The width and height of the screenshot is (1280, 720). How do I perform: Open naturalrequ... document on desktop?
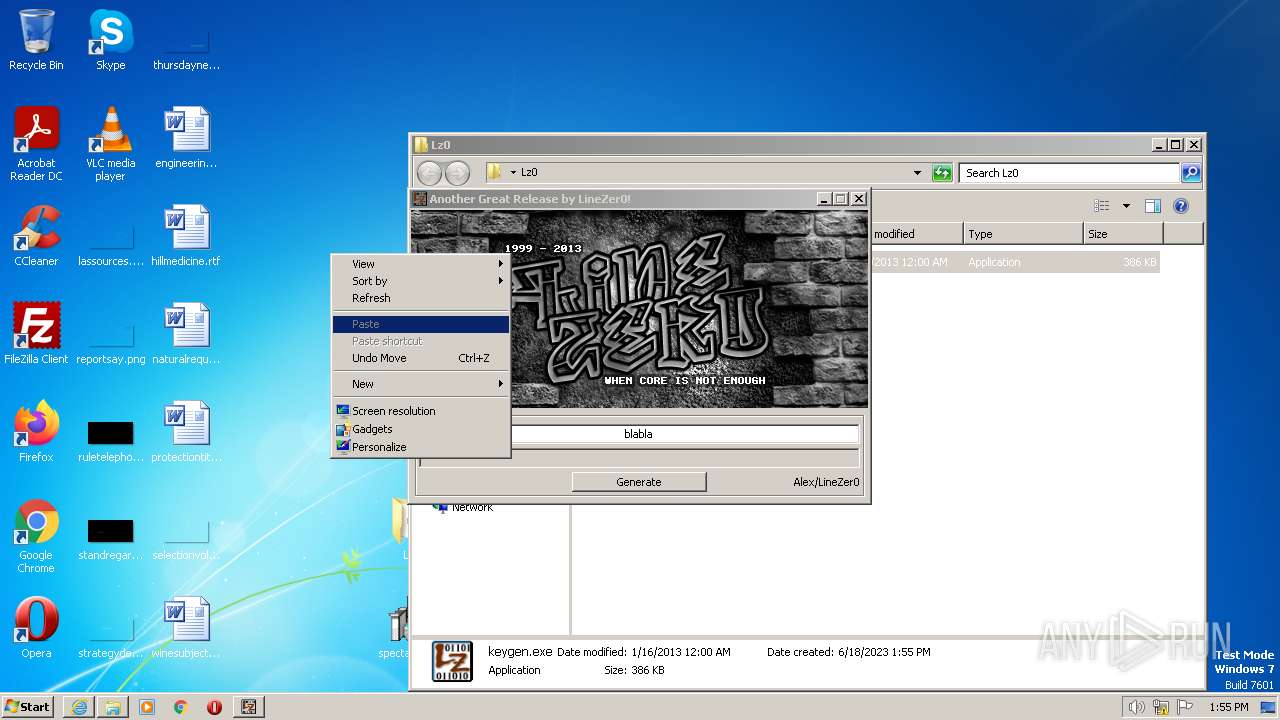click(186, 334)
